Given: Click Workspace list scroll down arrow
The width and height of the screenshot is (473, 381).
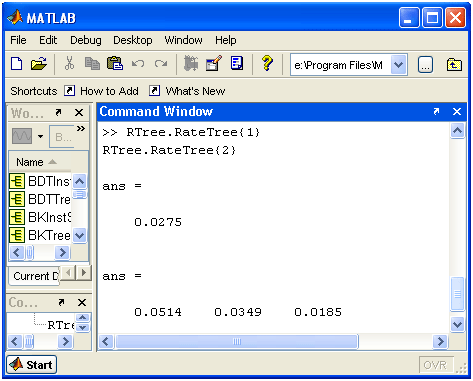Looking at the screenshot, I should coord(79,236).
